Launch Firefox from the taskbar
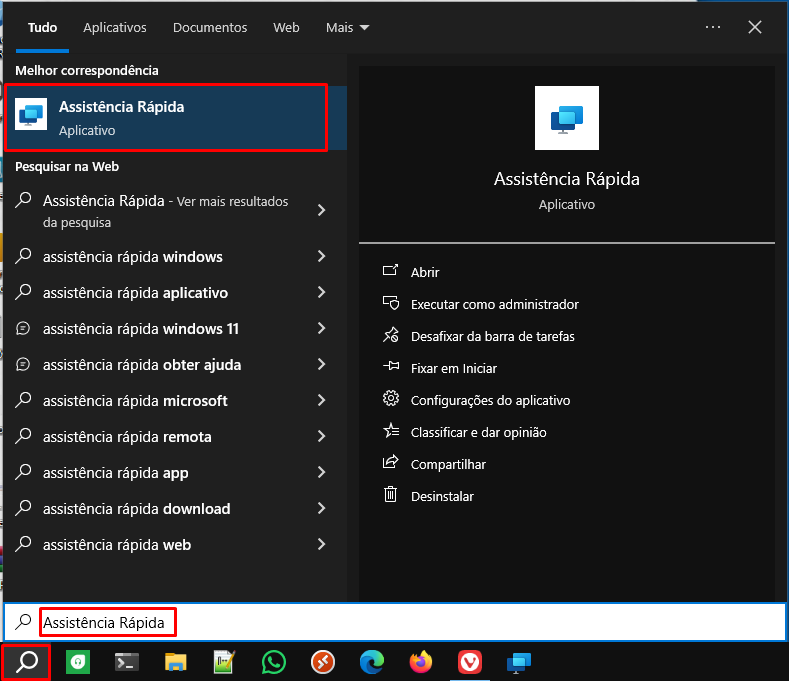 click(x=421, y=662)
